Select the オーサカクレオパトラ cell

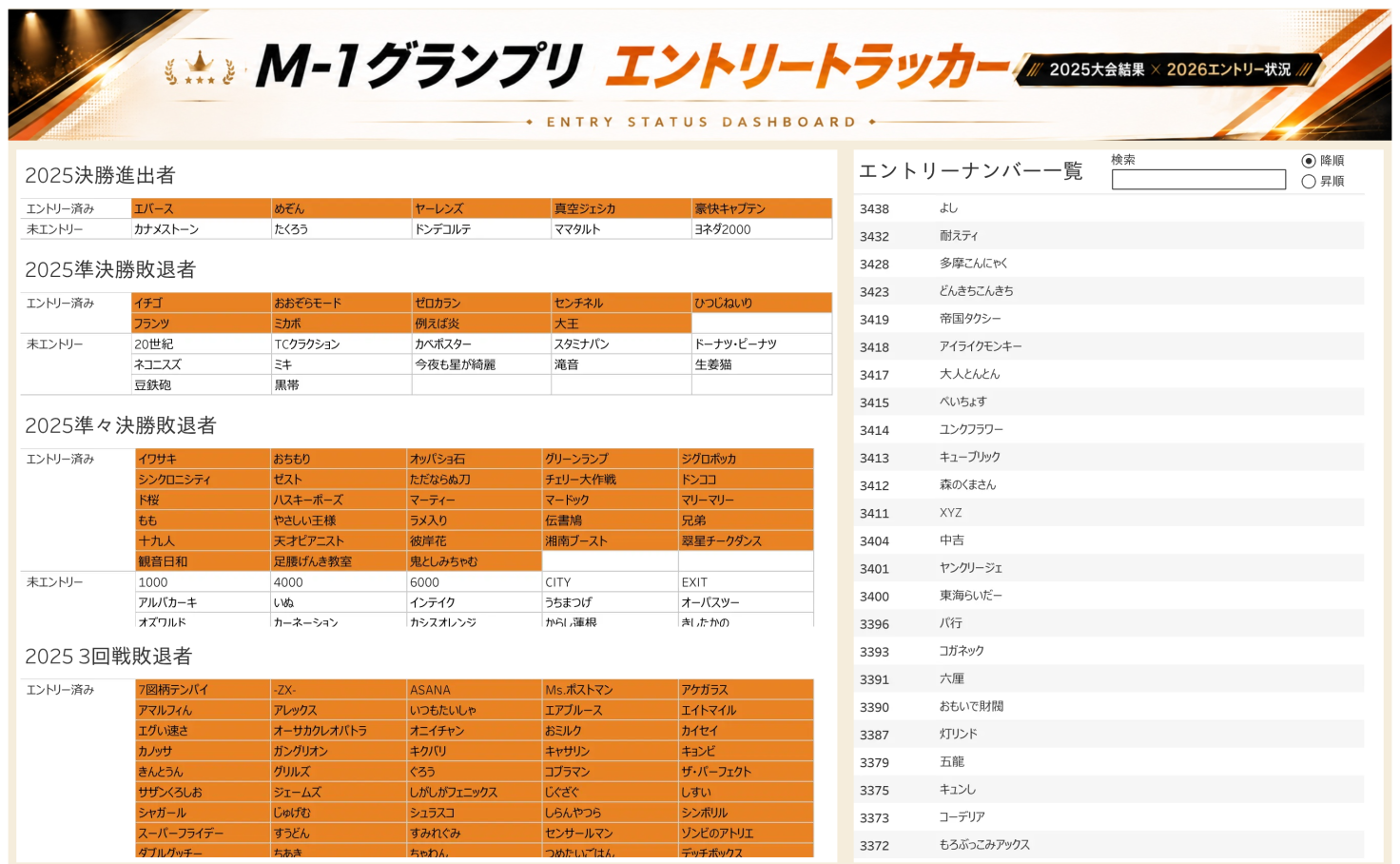(x=339, y=731)
